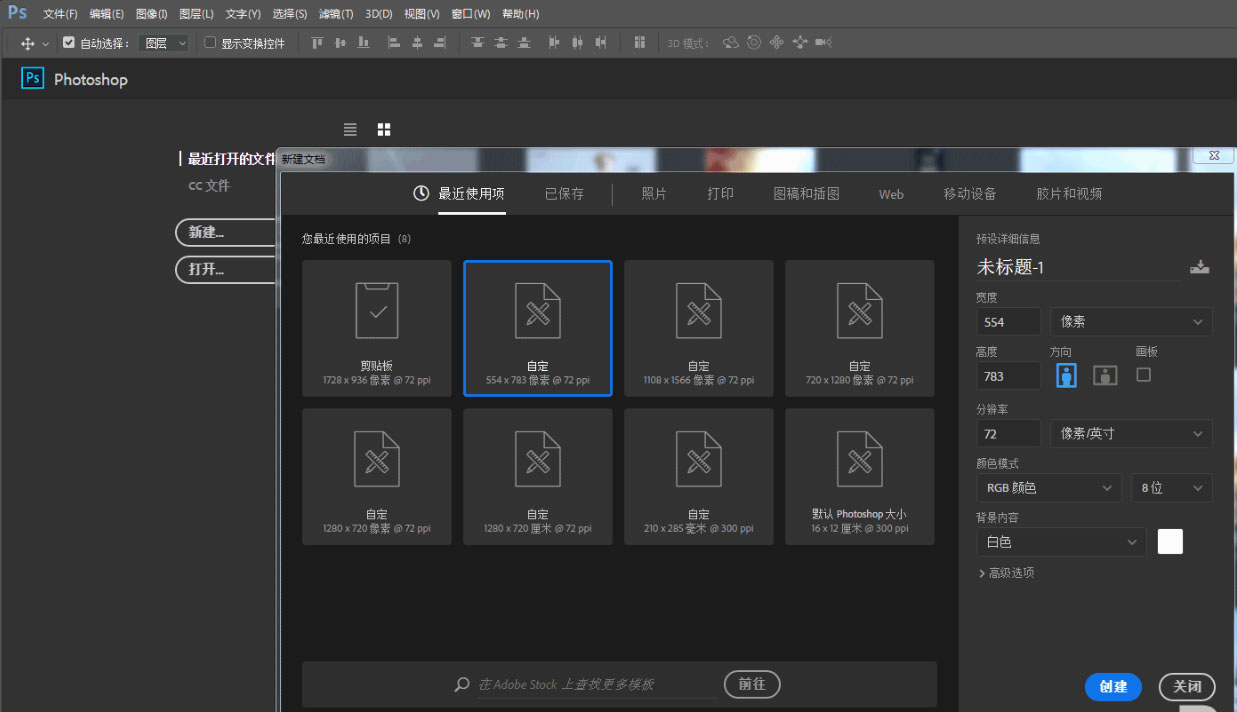Click distribute bottom edges icon
Viewport: 1237px width, 712px height.
click(x=523, y=43)
